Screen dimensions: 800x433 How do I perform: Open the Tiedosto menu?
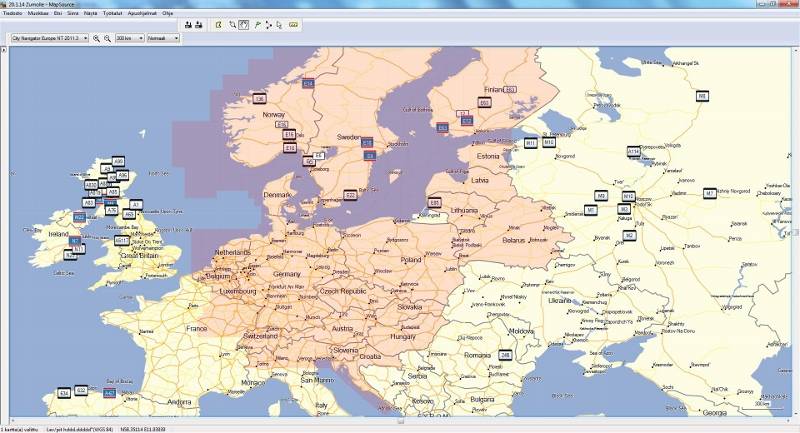tap(13, 13)
